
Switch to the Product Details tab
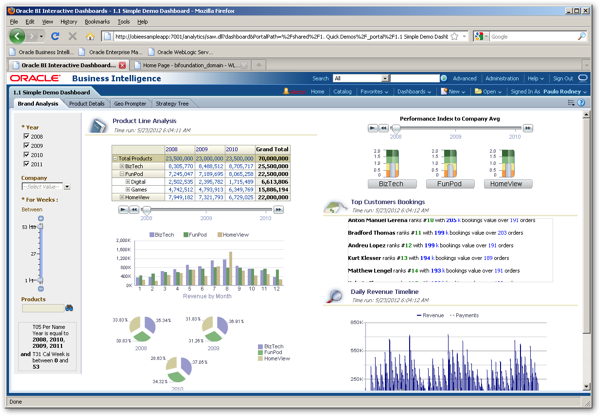point(87,104)
